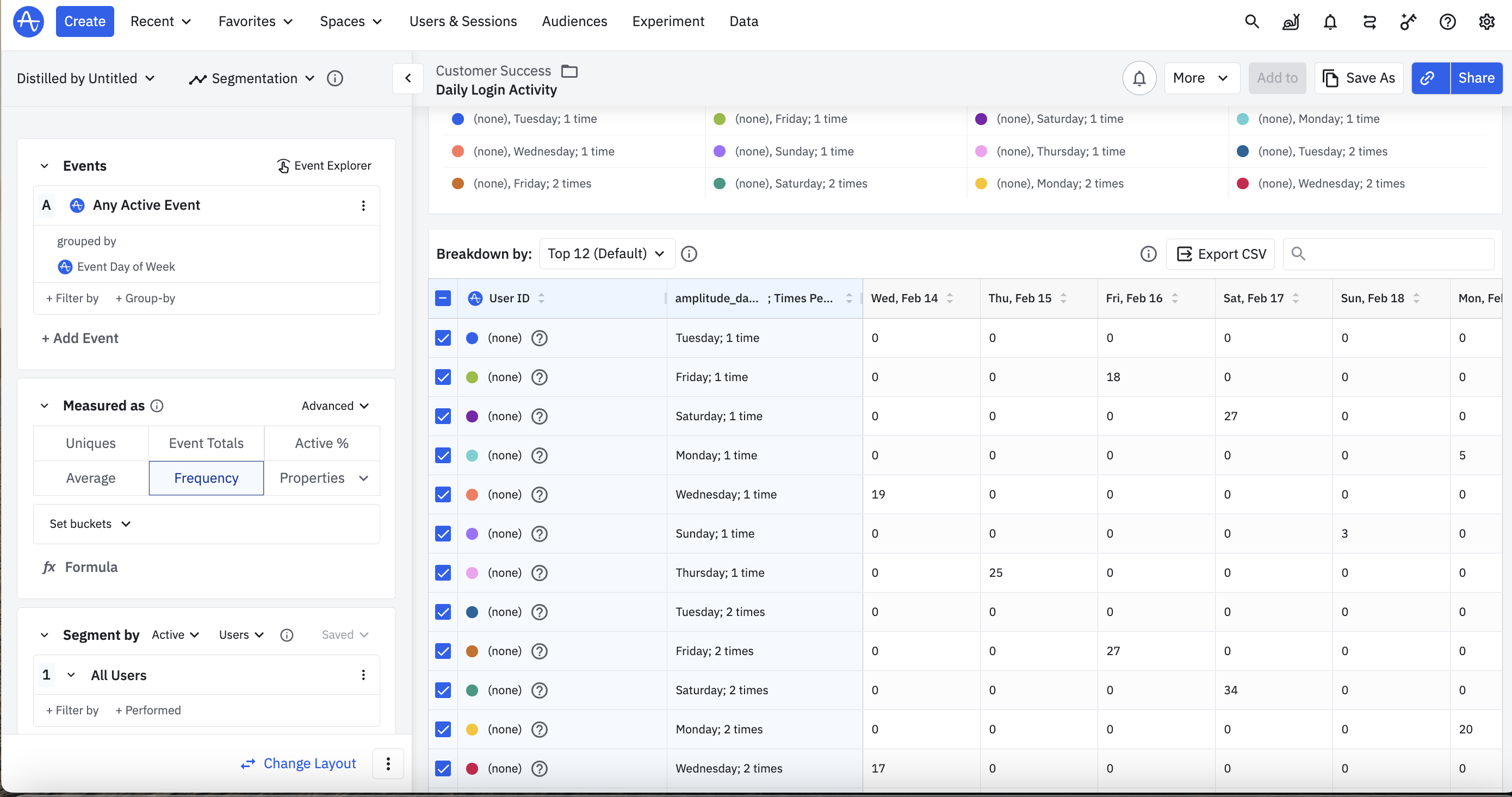Open Any Active Event options menu
The height and width of the screenshot is (797, 1512).
pyautogui.click(x=363, y=206)
